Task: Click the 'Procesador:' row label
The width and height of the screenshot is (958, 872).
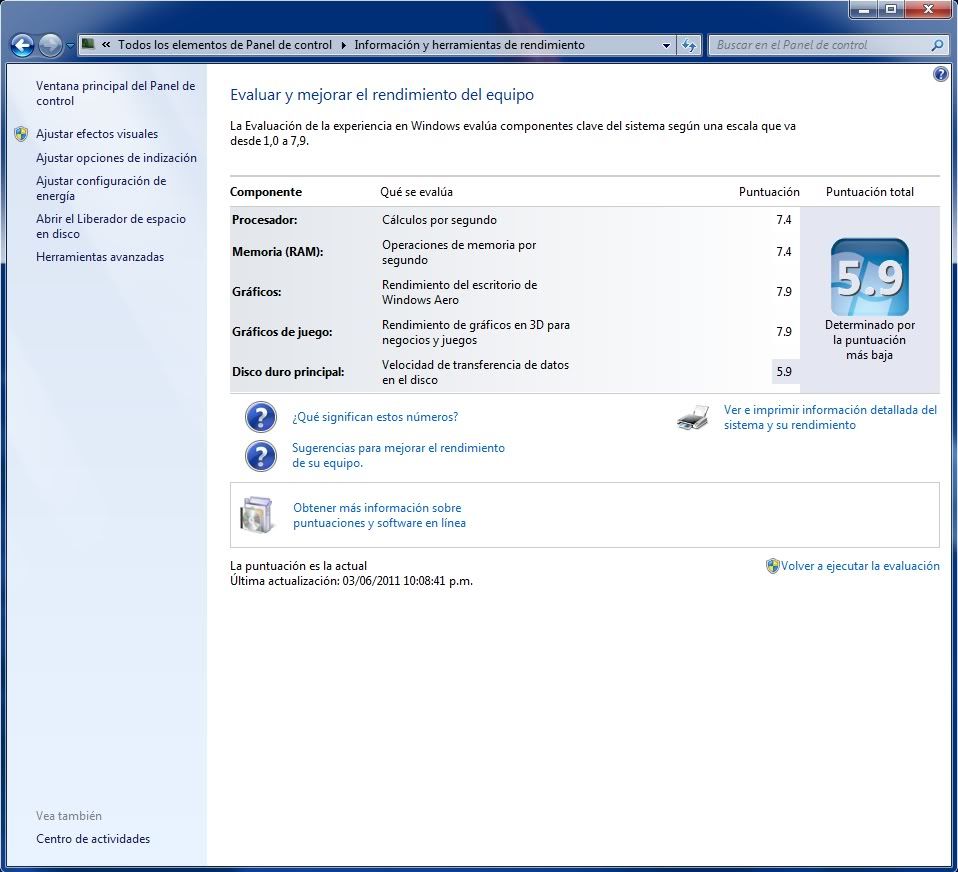Action: [x=265, y=220]
